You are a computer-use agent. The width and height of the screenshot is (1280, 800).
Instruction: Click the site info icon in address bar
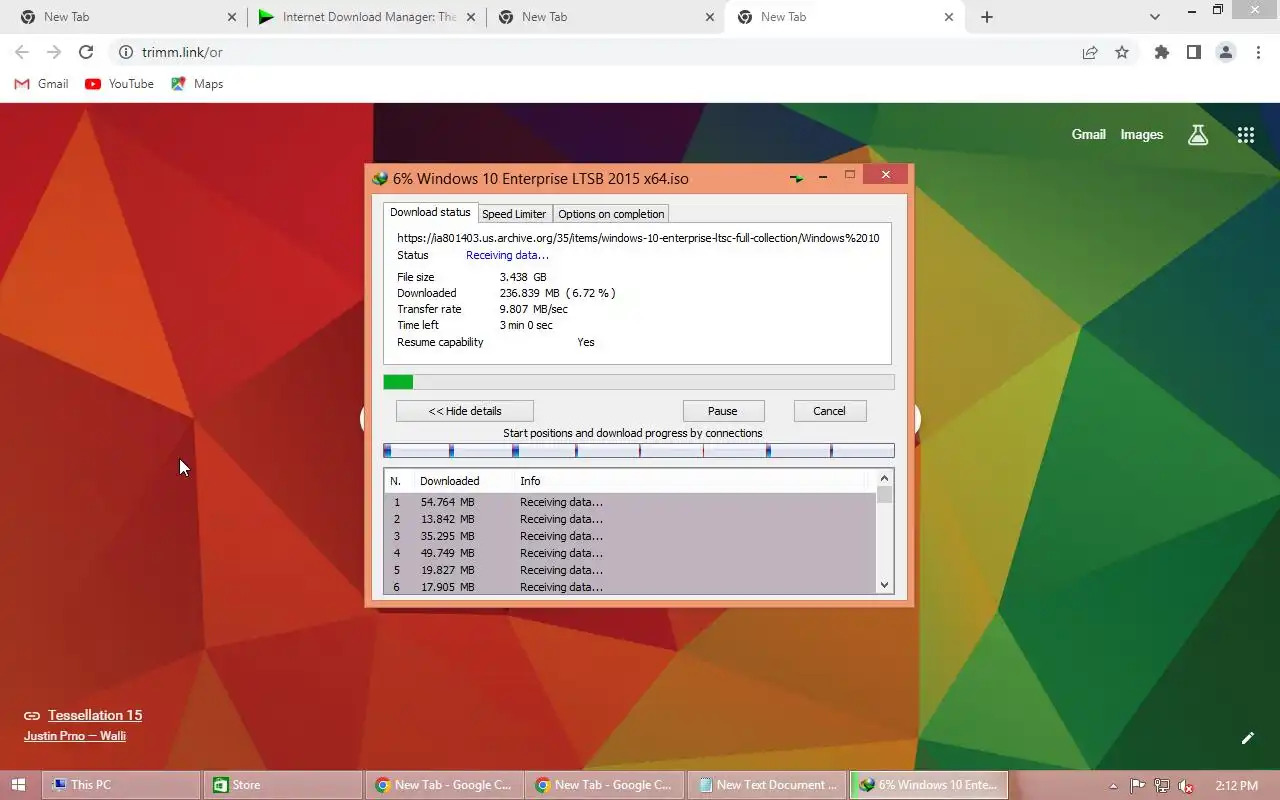click(126, 52)
